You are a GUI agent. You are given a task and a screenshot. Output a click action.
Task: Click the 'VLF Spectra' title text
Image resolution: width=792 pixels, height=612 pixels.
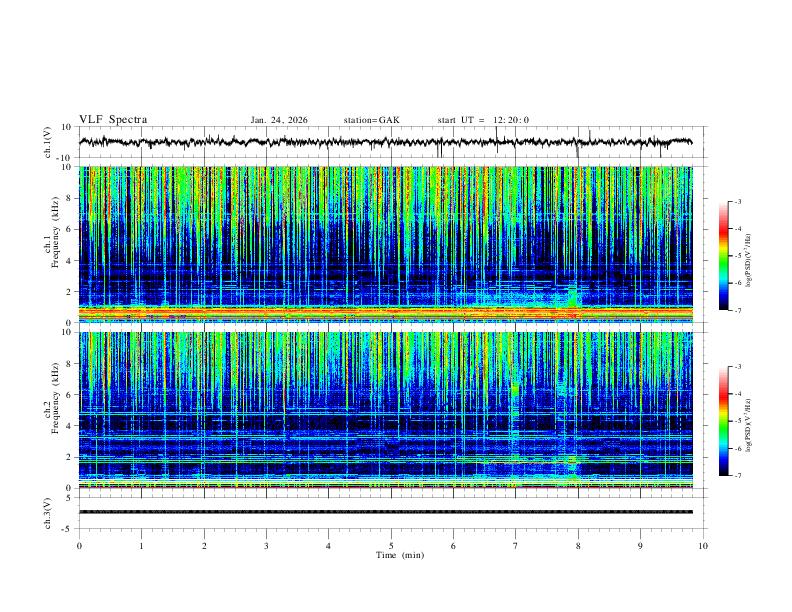[113, 120]
